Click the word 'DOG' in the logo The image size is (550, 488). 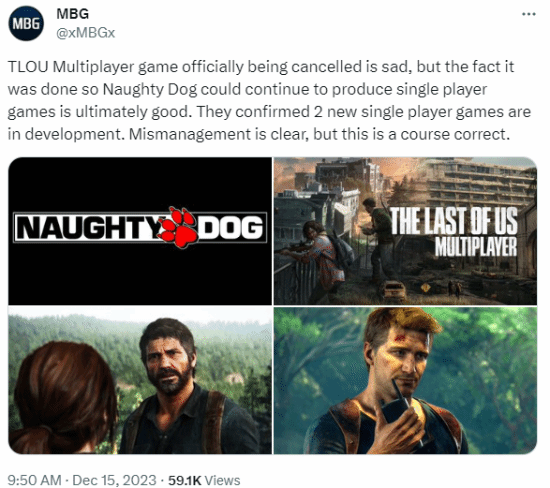[230, 227]
